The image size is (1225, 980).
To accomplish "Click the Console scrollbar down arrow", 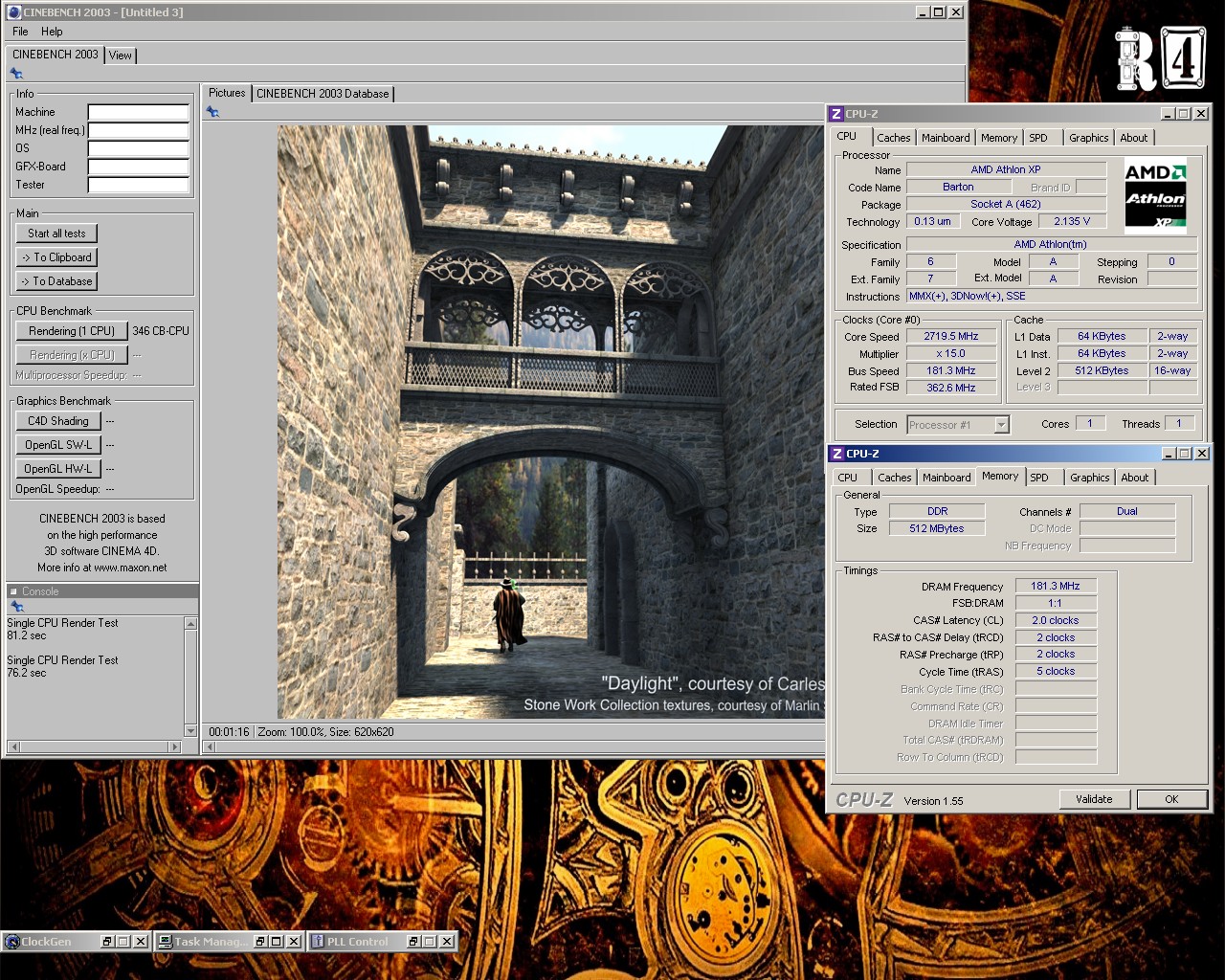I will pos(190,731).
